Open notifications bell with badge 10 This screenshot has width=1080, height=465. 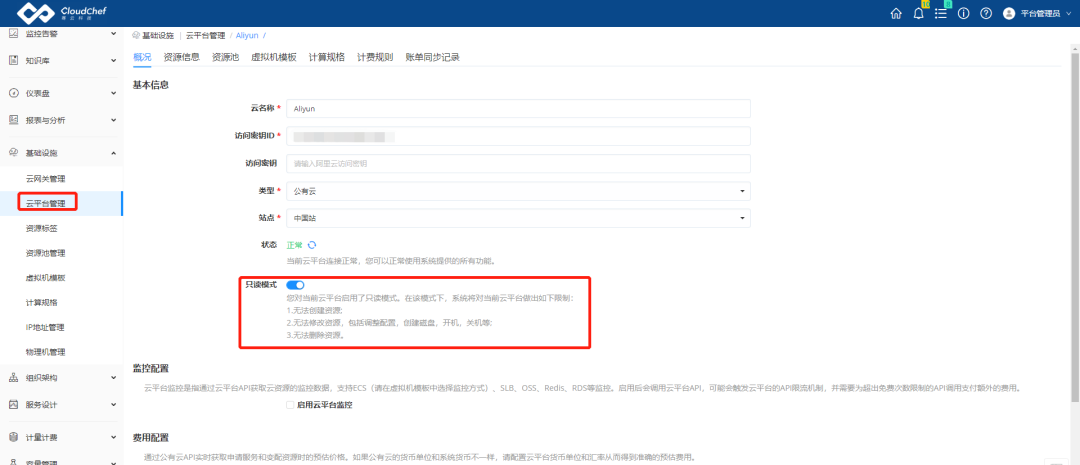tap(919, 13)
